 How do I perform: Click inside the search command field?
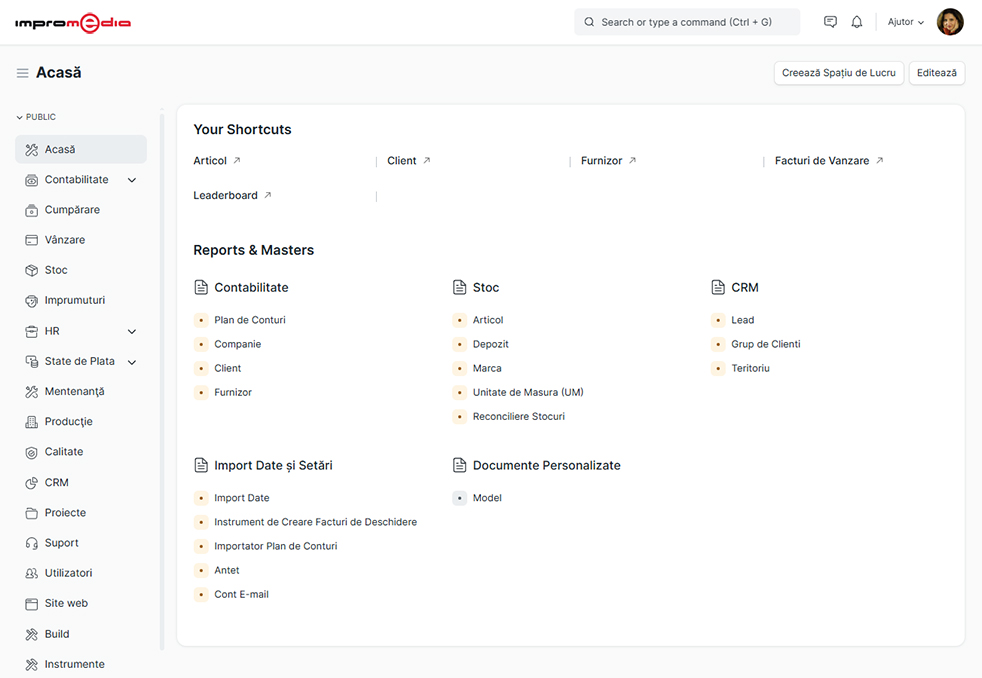point(687,21)
